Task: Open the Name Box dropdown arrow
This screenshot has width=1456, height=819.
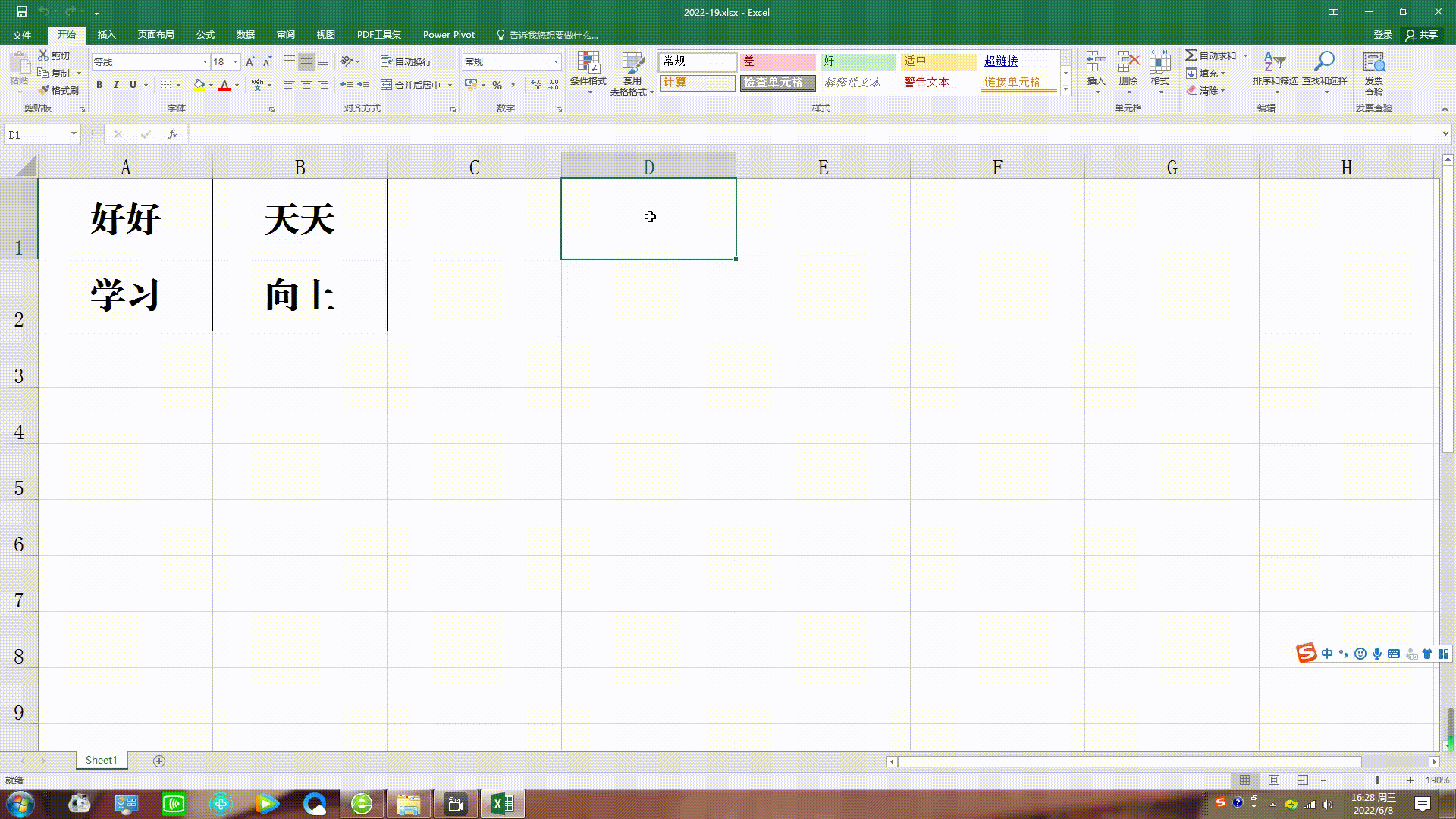Action: (74, 134)
